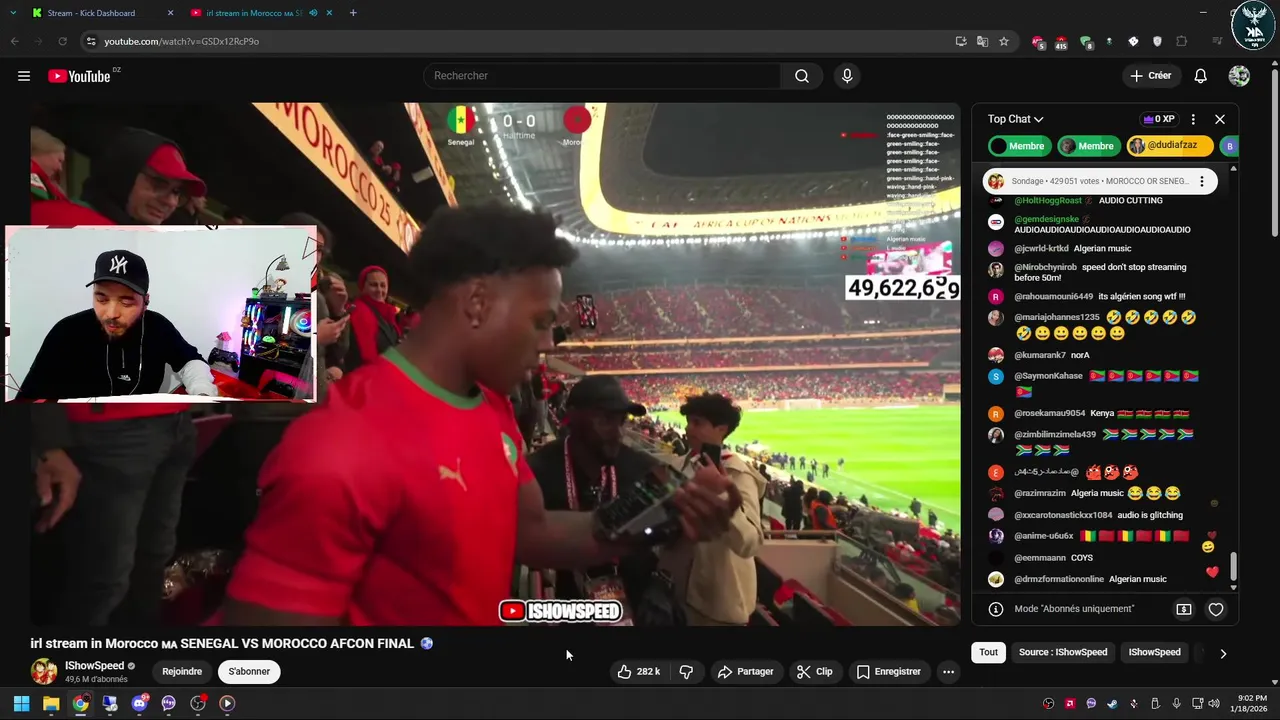Click the Chrome icon on the taskbar
This screenshot has height=720, width=1280.
coord(80,704)
